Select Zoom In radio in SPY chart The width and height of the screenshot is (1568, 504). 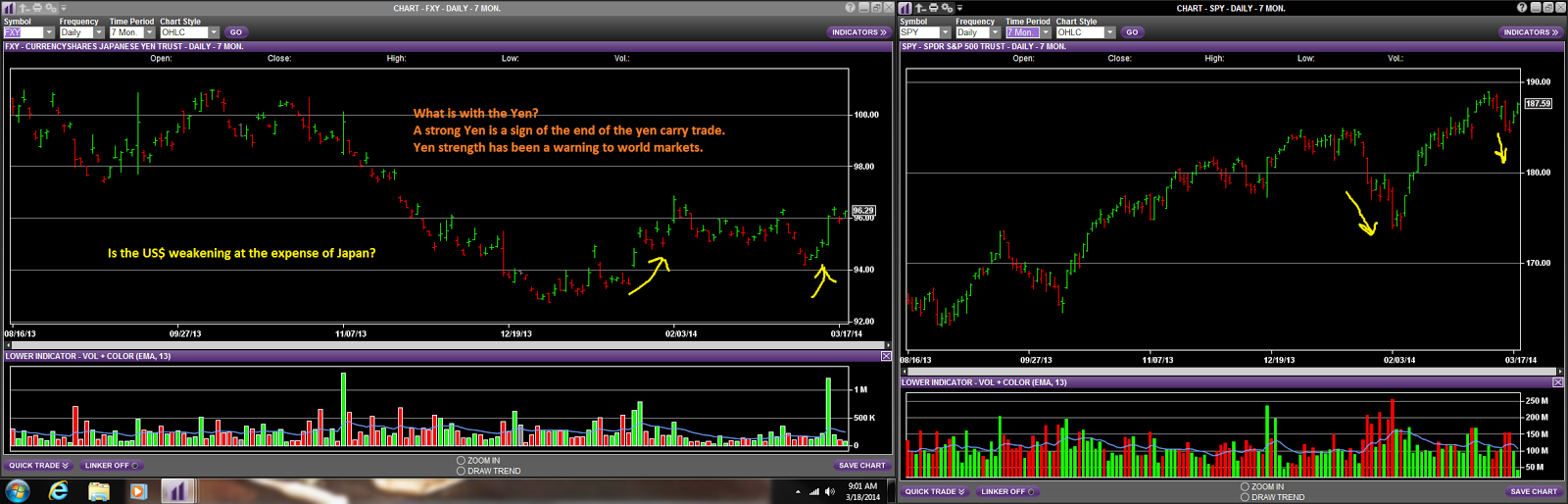1245,486
